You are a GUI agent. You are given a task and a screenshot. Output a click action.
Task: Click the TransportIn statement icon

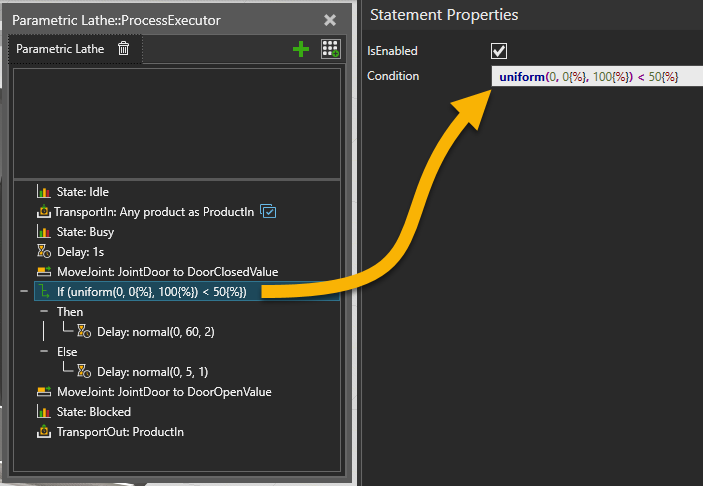click(x=43, y=211)
